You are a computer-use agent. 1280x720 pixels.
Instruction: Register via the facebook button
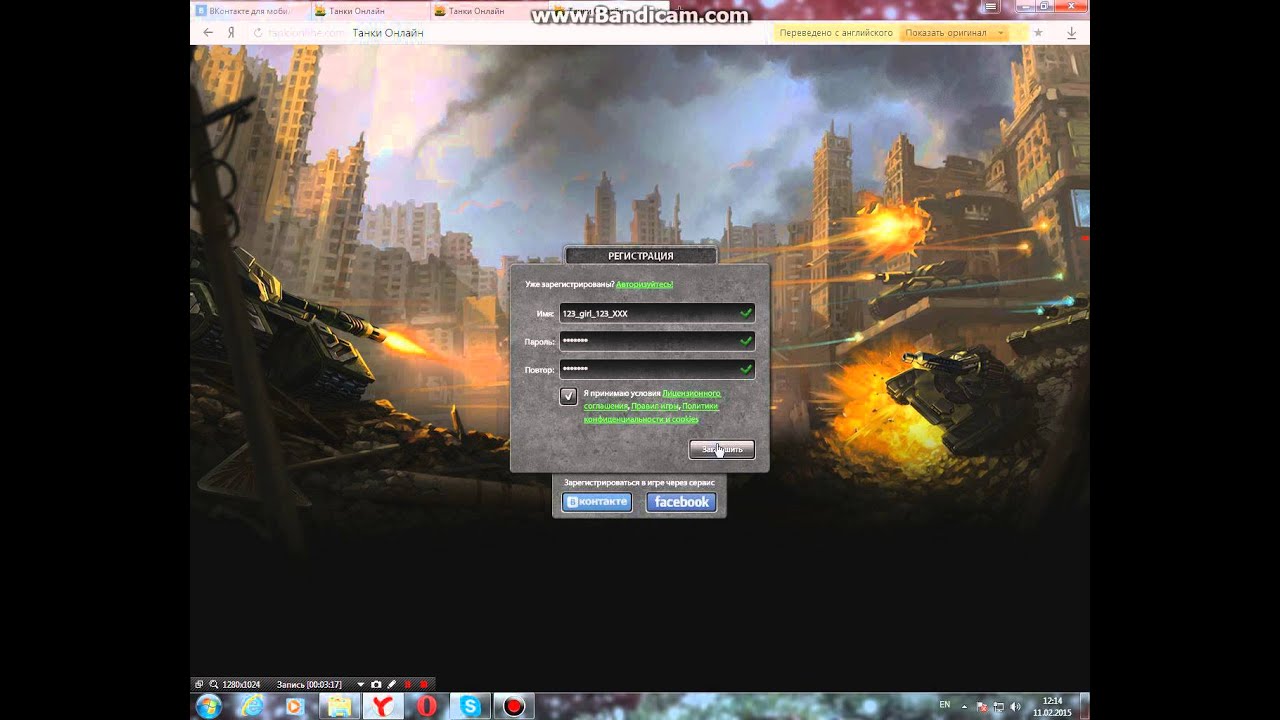pyautogui.click(x=681, y=502)
